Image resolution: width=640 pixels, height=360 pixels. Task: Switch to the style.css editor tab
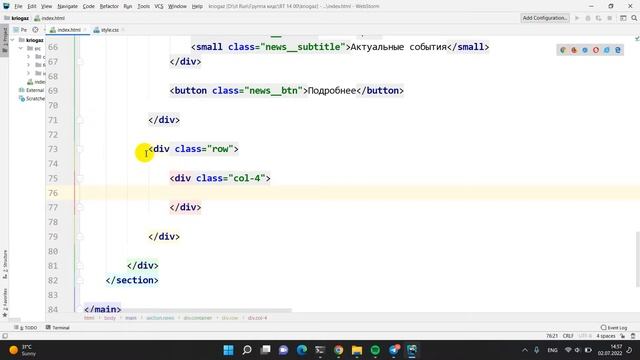[x=109, y=30]
